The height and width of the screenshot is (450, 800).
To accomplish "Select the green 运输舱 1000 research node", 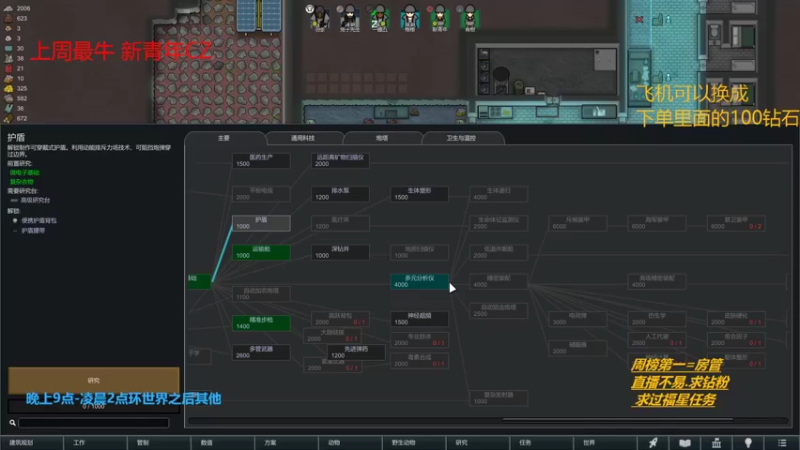I will coord(261,252).
